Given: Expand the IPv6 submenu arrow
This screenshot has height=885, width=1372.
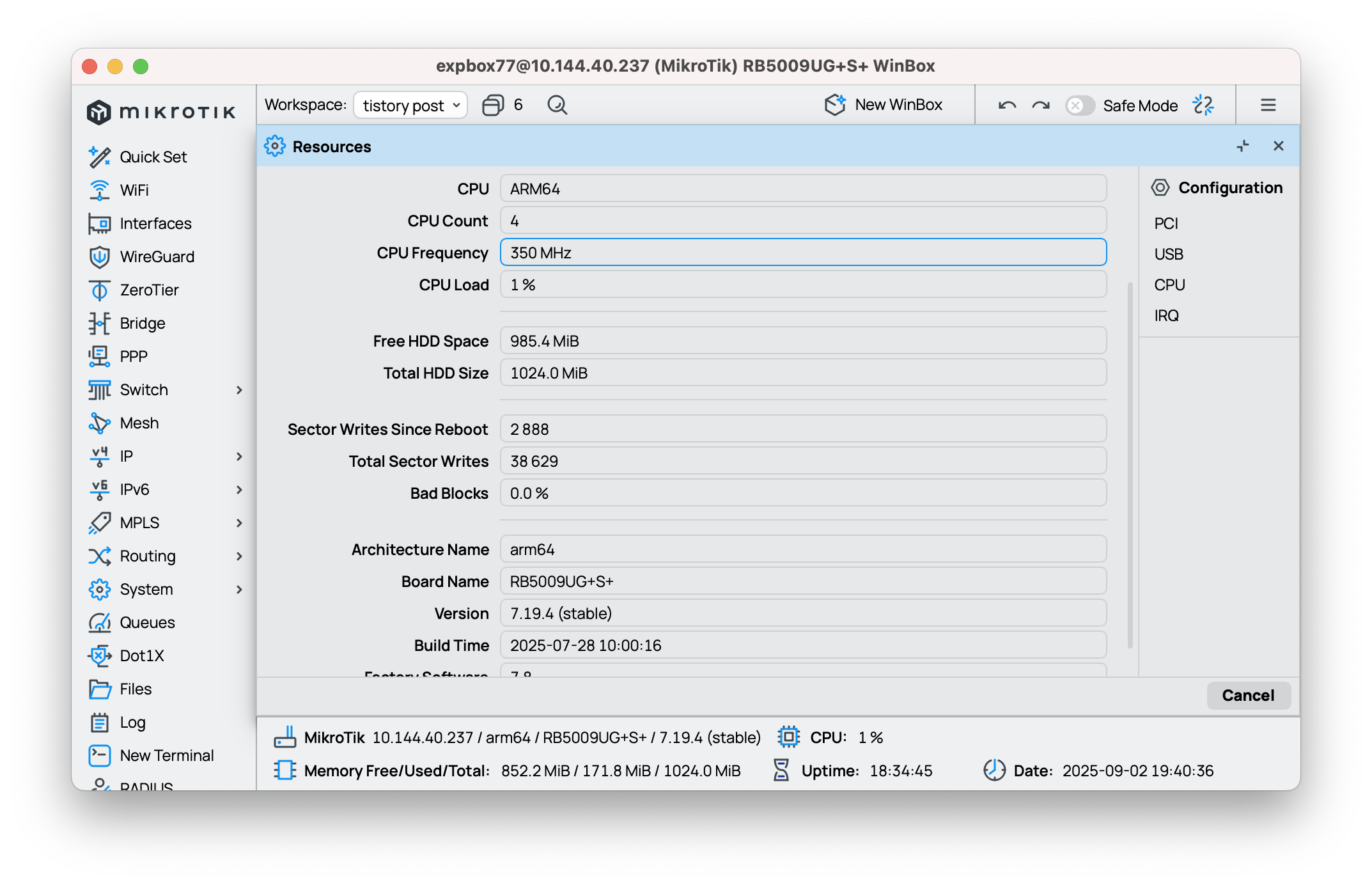Looking at the screenshot, I should click(x=239, y=489).
